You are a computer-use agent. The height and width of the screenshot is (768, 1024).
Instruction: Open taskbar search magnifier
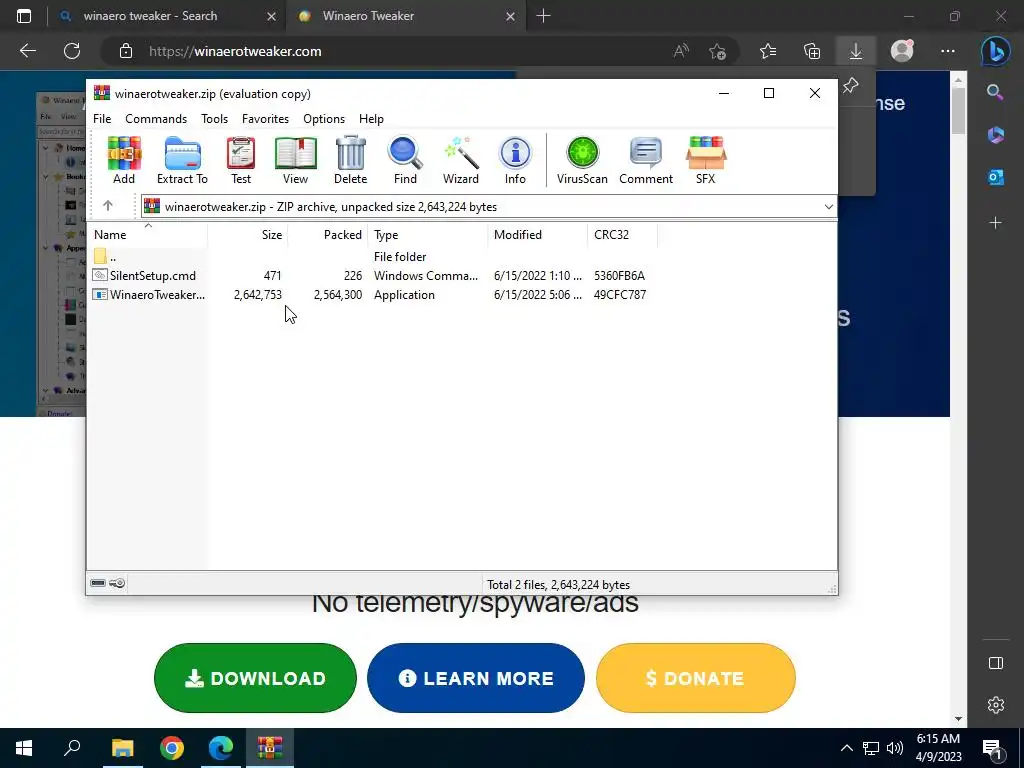click(x=72, y=748)
